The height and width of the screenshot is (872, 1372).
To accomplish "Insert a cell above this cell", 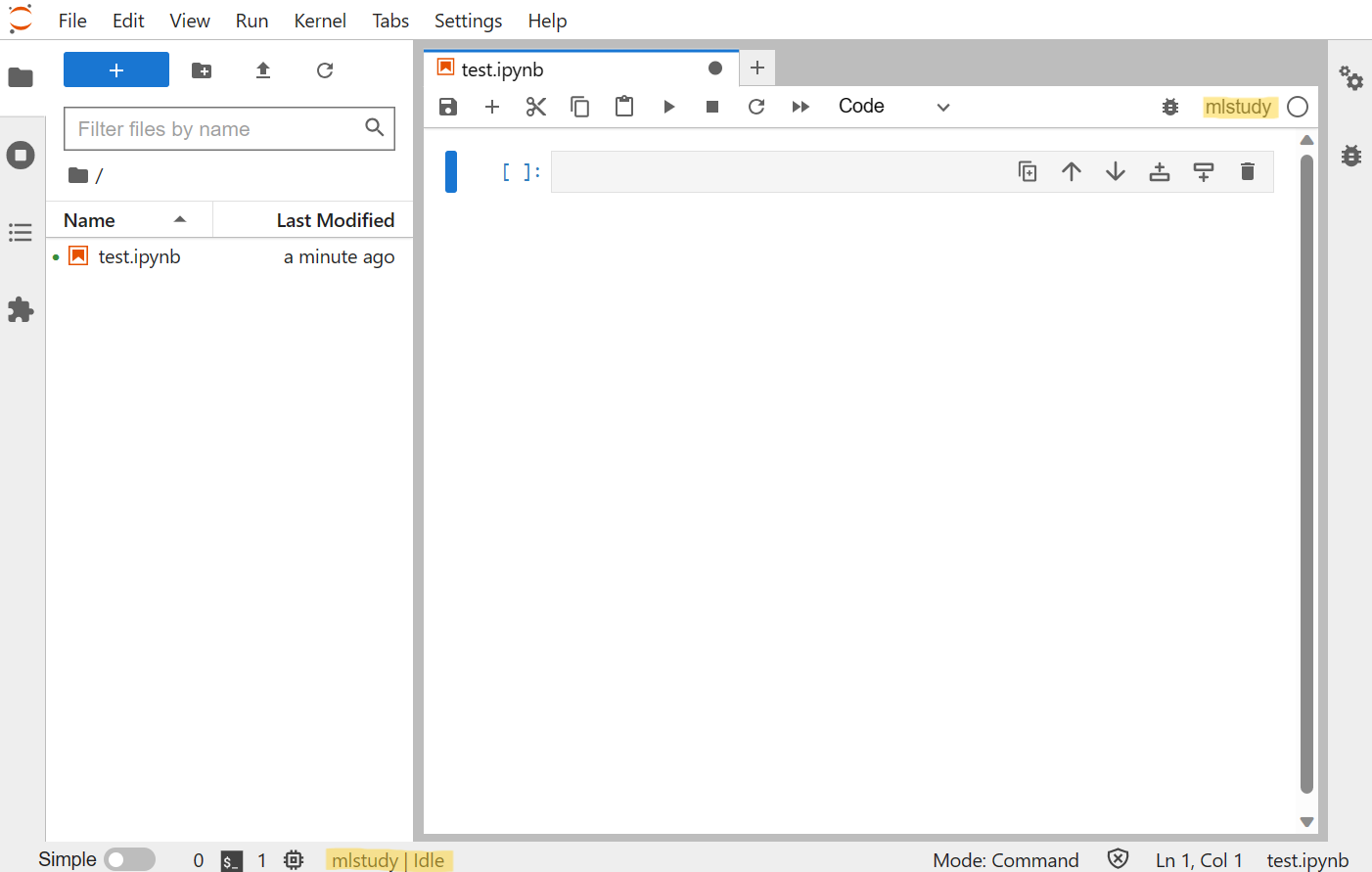I will pos(1160,172).
